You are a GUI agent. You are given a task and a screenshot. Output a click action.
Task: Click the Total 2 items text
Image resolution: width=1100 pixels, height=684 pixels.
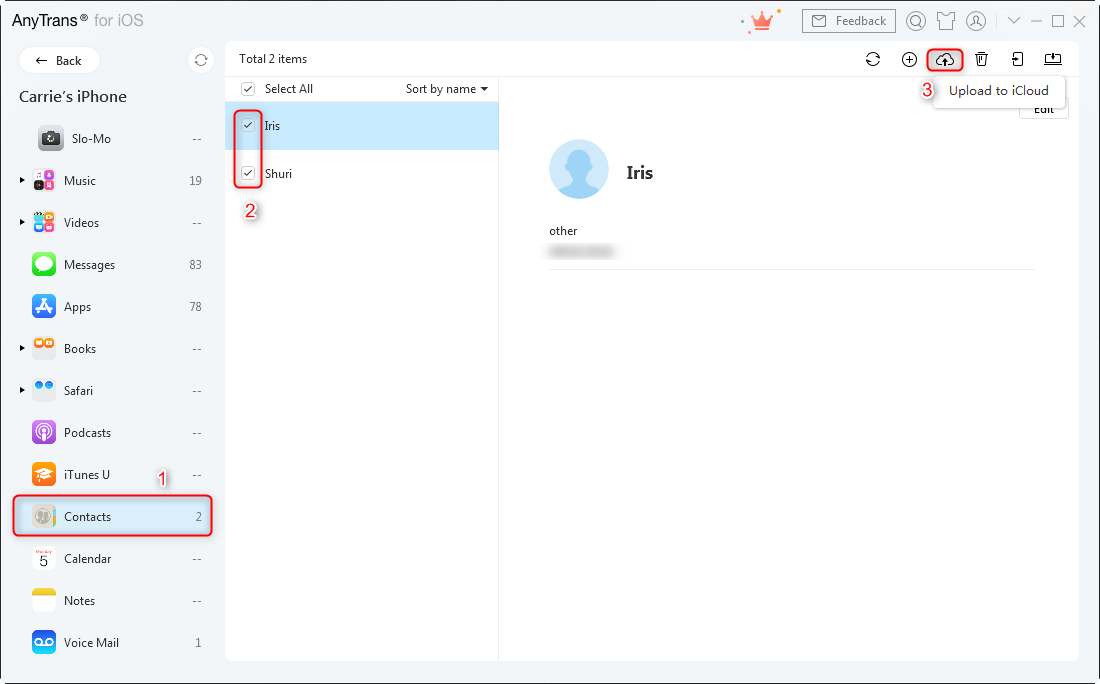[273, 59]
